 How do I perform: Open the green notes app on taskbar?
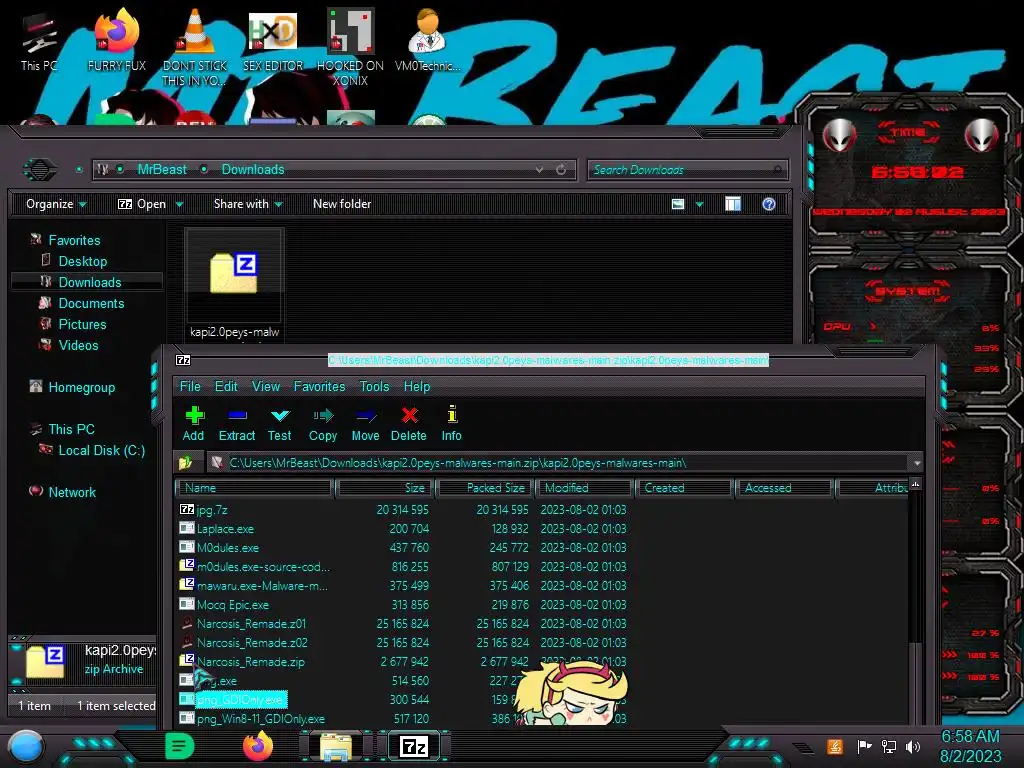[179, 746]
